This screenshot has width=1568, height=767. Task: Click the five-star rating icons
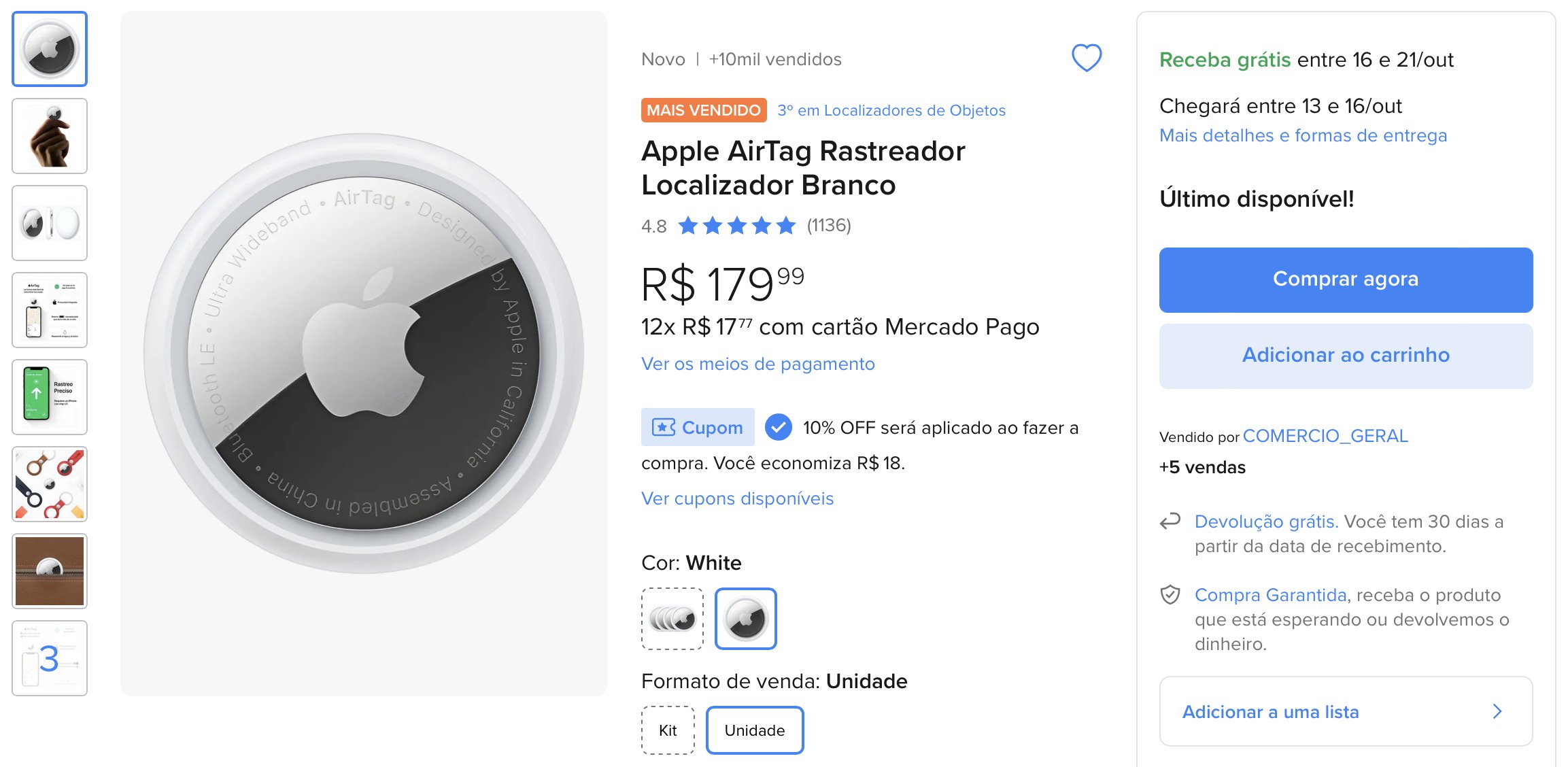(x=736, y=225)
